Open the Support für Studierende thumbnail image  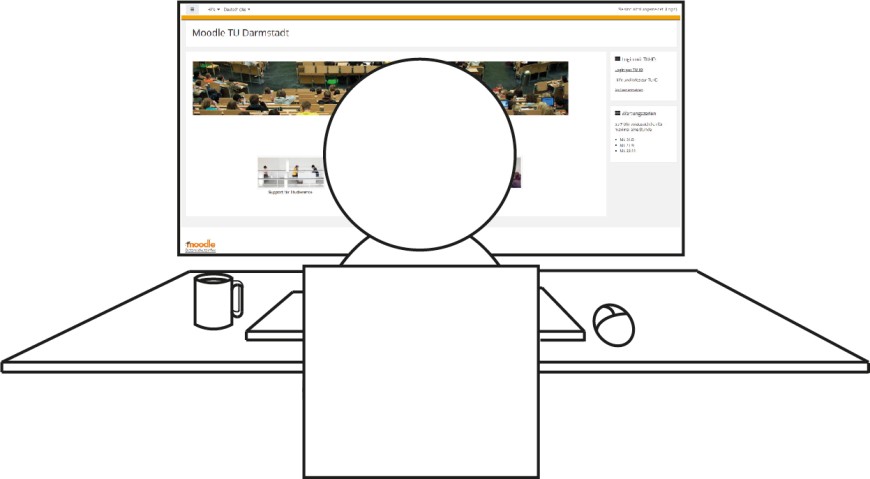tap(291, 173)
